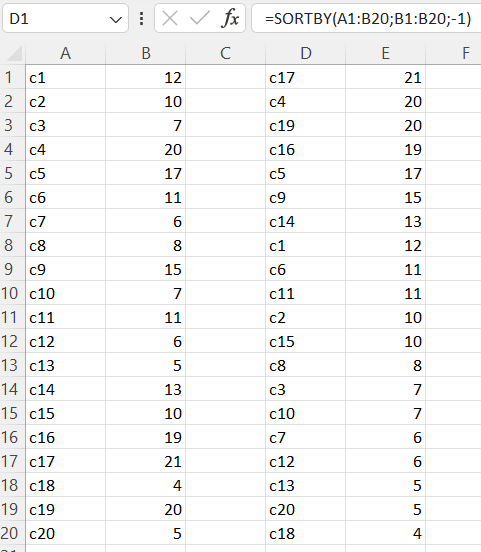This screenshot has width=481, height=552.
Task: Select column B header
Action: pos(145,54)
